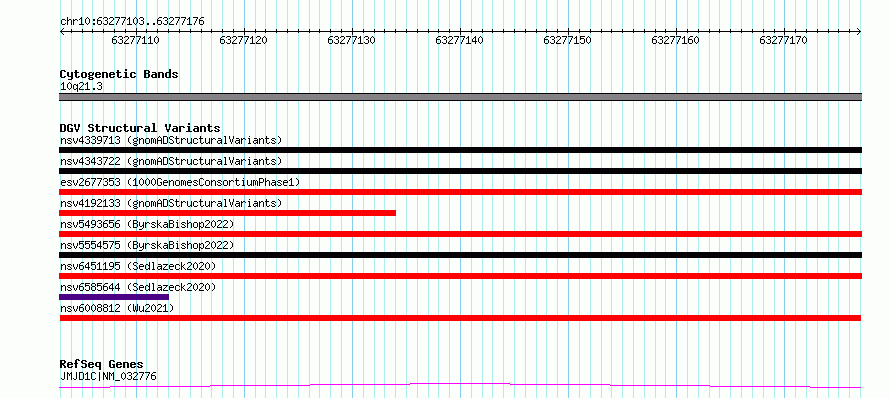Select the purple bar for nsv6585644

pos(114,297)
